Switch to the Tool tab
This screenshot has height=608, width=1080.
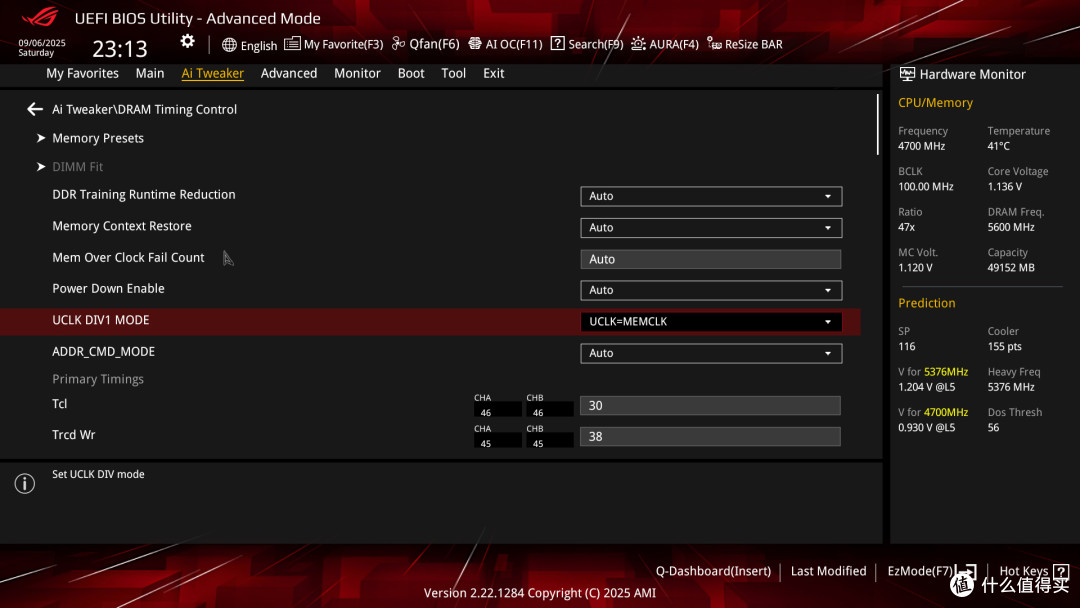click(453, 73)
